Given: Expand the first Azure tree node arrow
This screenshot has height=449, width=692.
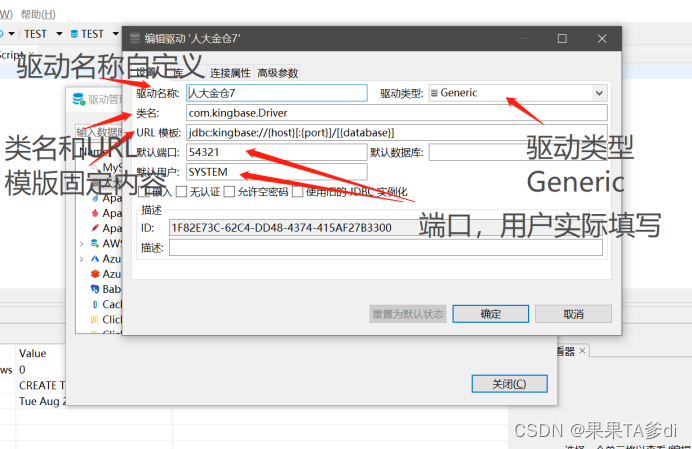Looking at the screenshot, I should (x=82, y=259).
